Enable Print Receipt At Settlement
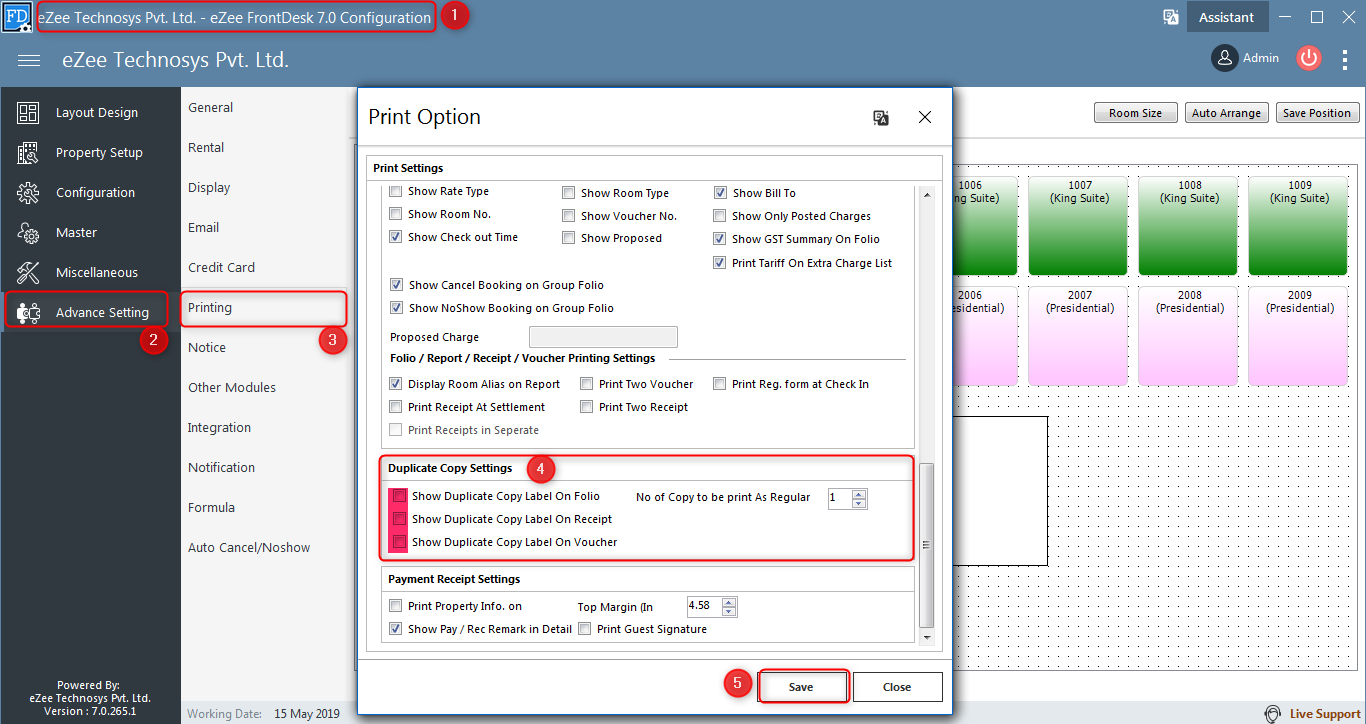The image size is (1366, 724). point(396,407)
